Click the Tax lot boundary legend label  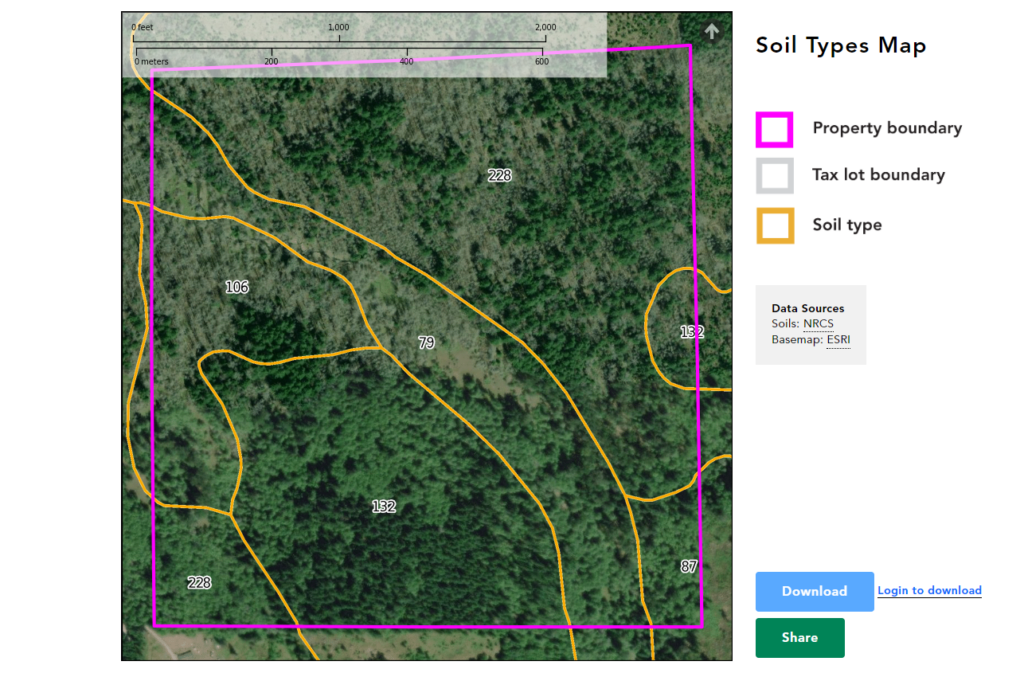pos(878,175)
